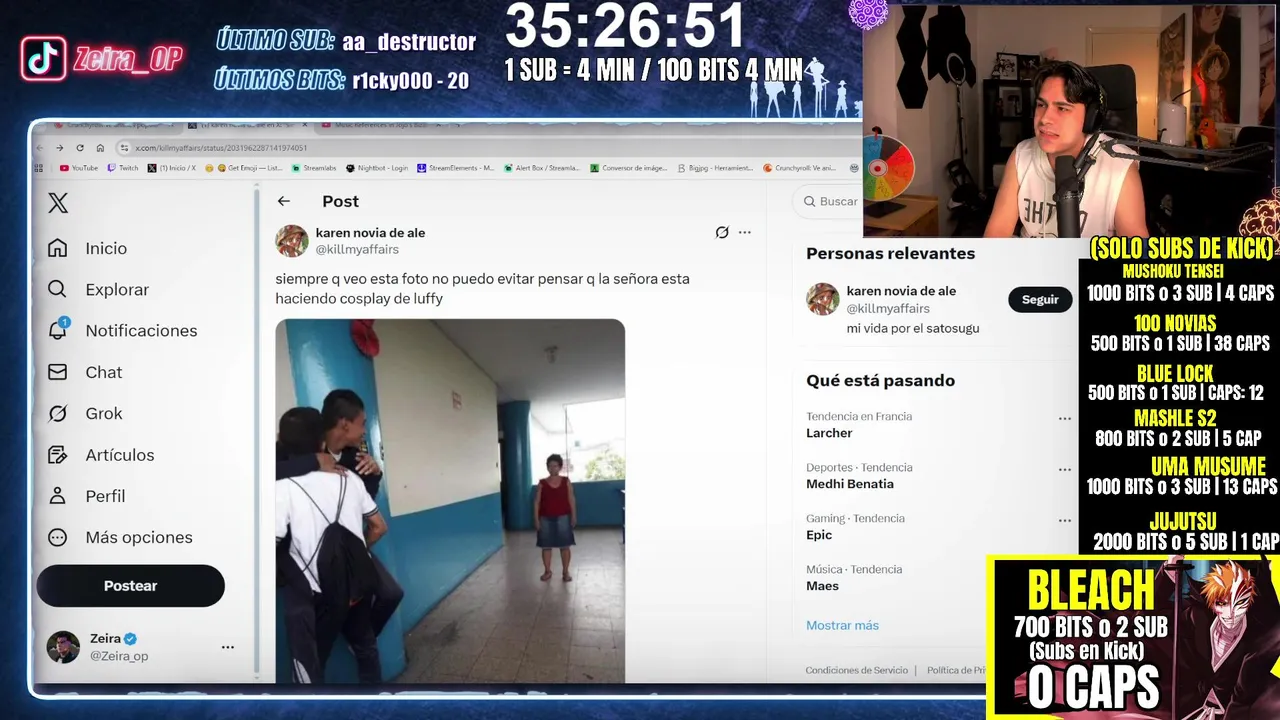
Task: Open the Larcher trend
Action: (x=829, y=433)
